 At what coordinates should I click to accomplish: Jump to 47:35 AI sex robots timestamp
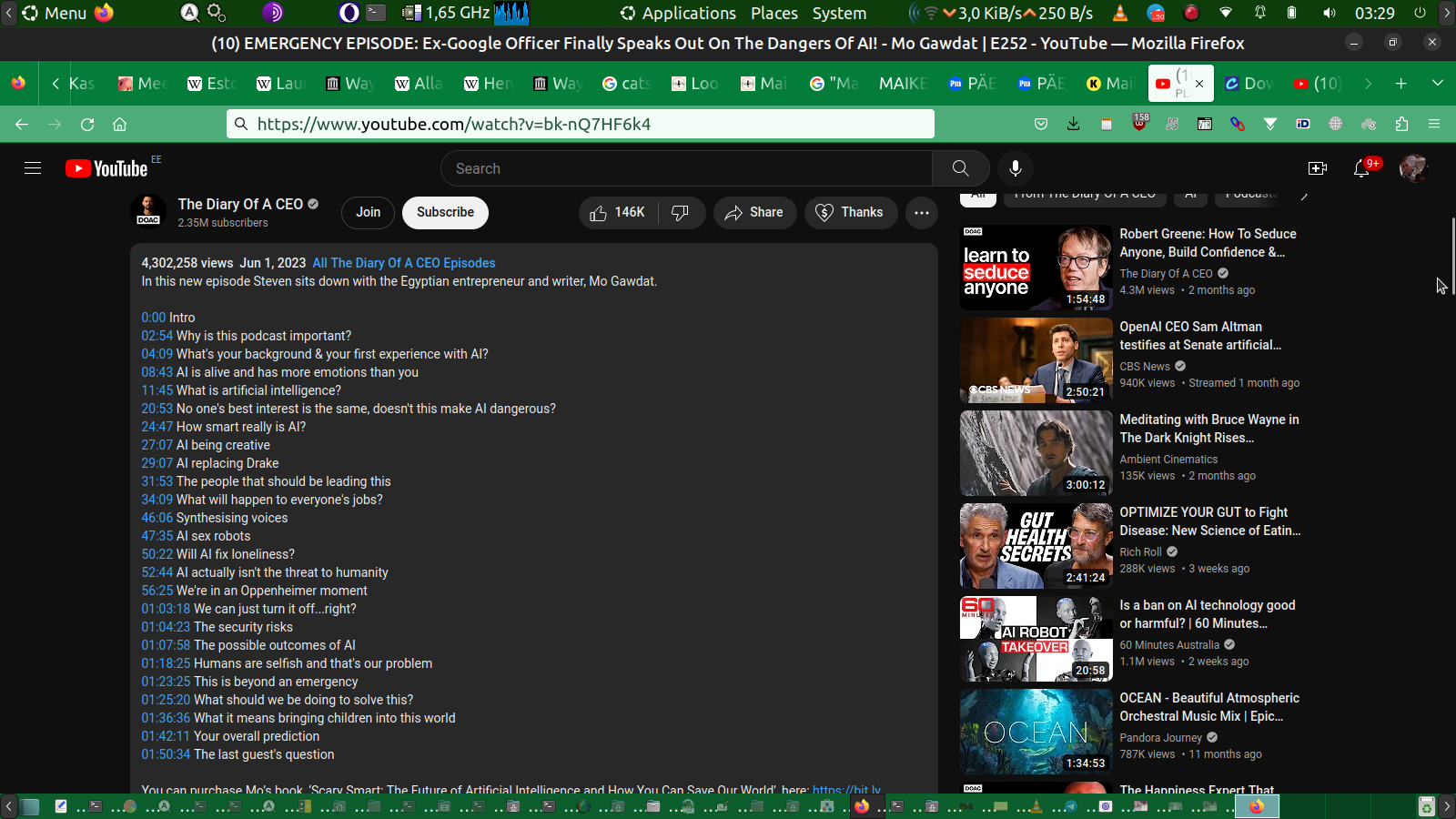(157, 536)
